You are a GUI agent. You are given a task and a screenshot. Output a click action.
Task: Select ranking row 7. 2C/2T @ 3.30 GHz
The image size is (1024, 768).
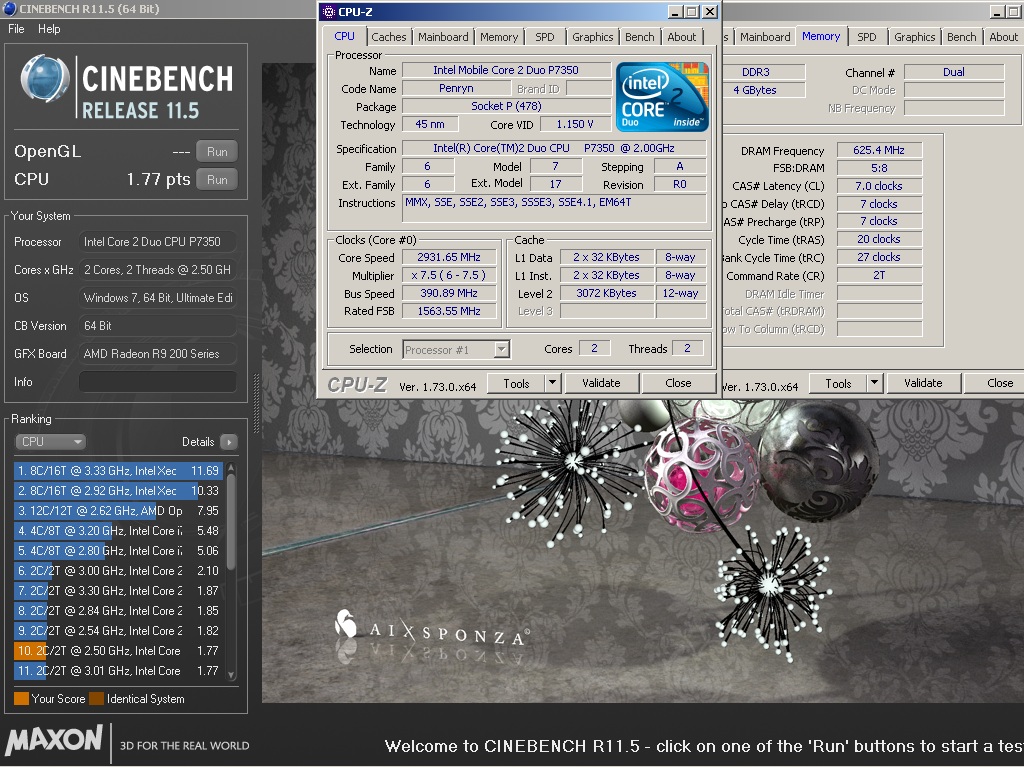coord(118,591)
